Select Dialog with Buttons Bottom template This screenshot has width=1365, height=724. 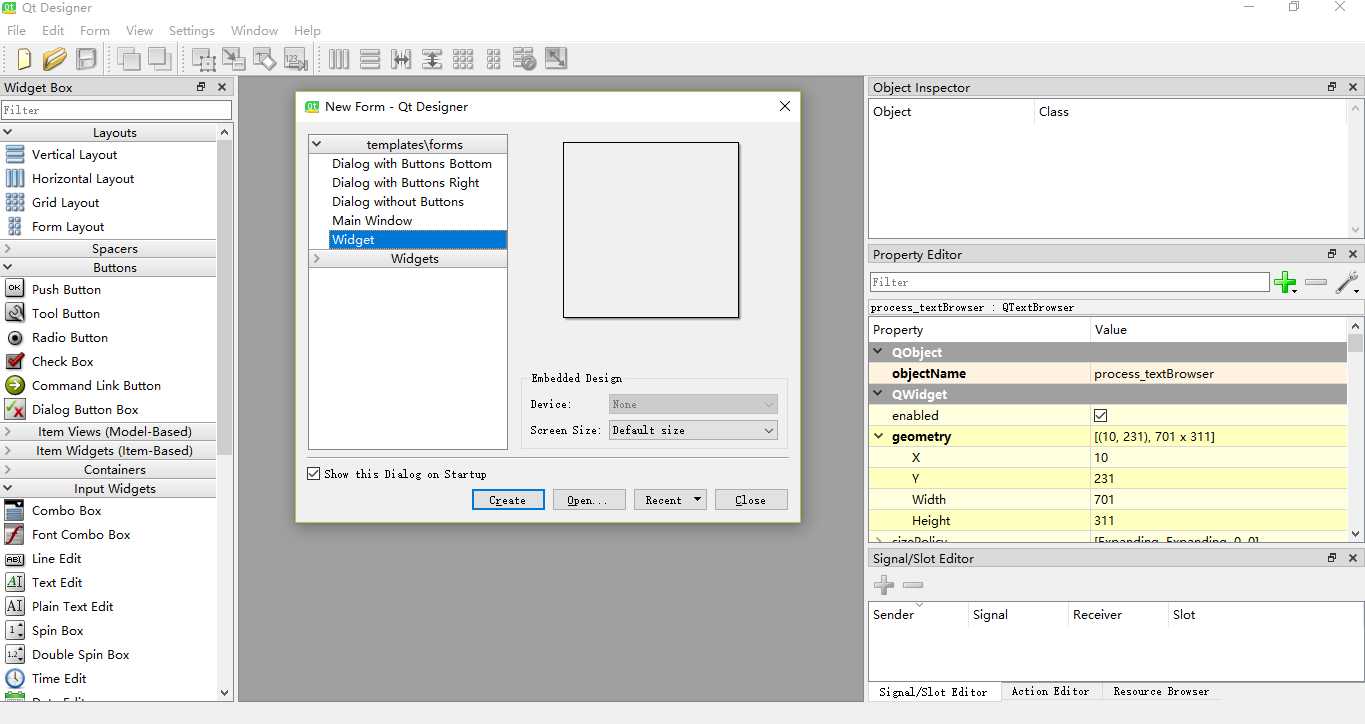tap(412, 163)
